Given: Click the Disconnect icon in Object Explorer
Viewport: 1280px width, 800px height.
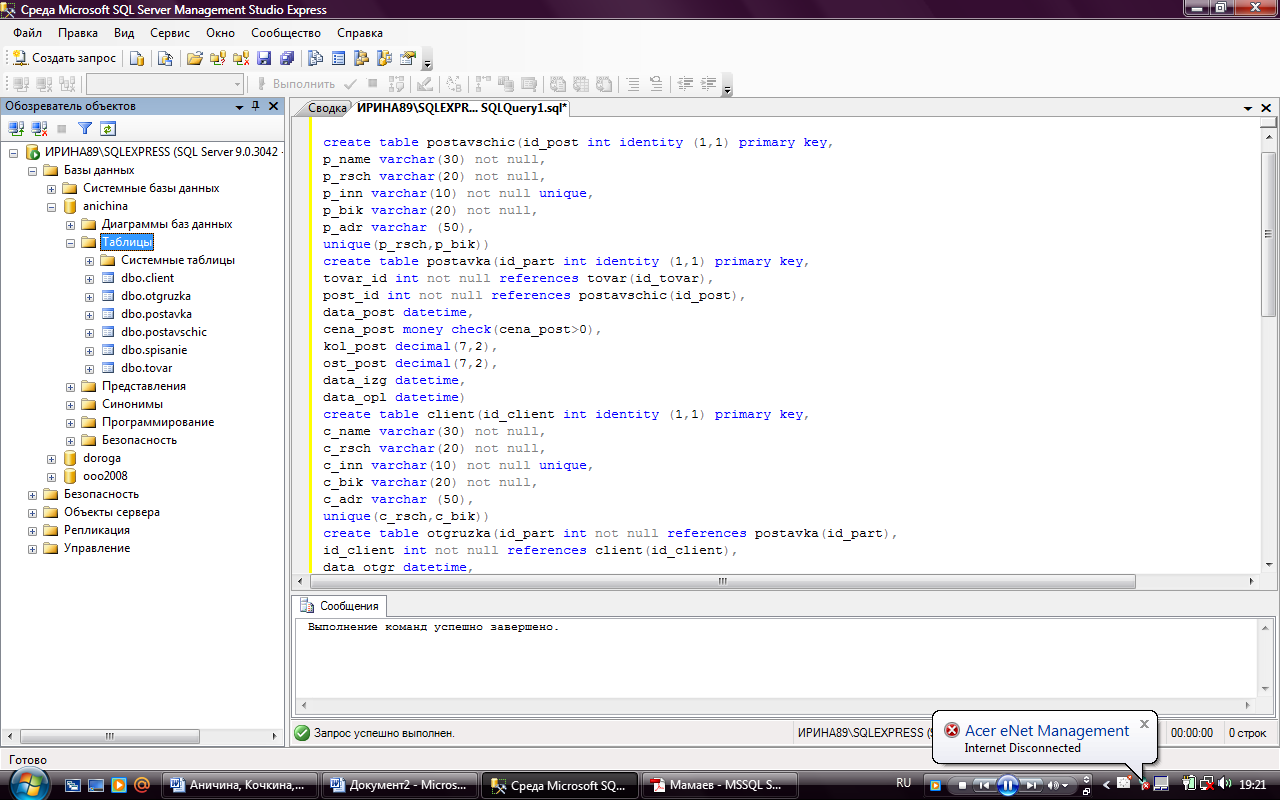Looking at the screenshot, I should (x=39, y=128).
